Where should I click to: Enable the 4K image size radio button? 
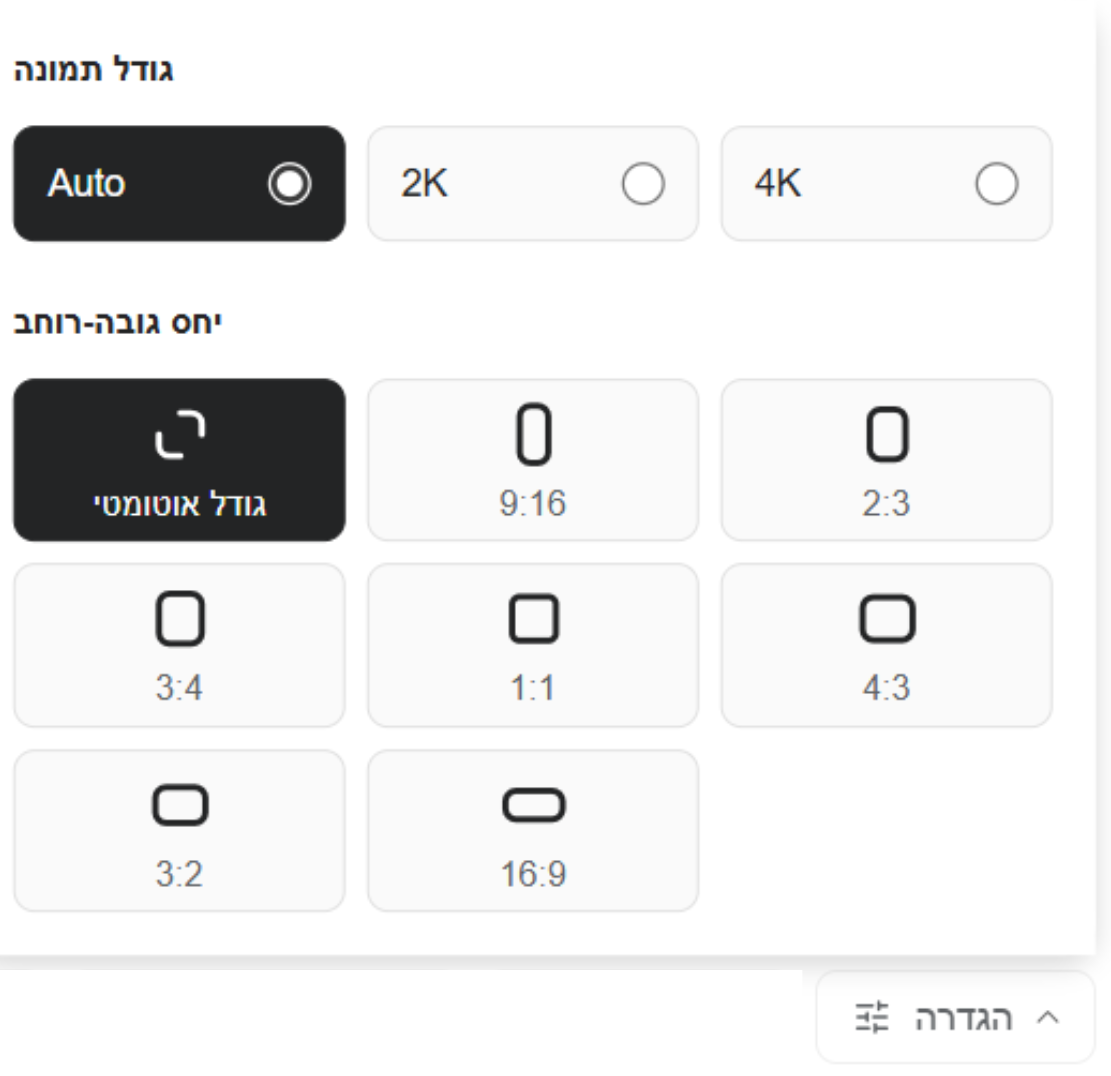(997, 184)
